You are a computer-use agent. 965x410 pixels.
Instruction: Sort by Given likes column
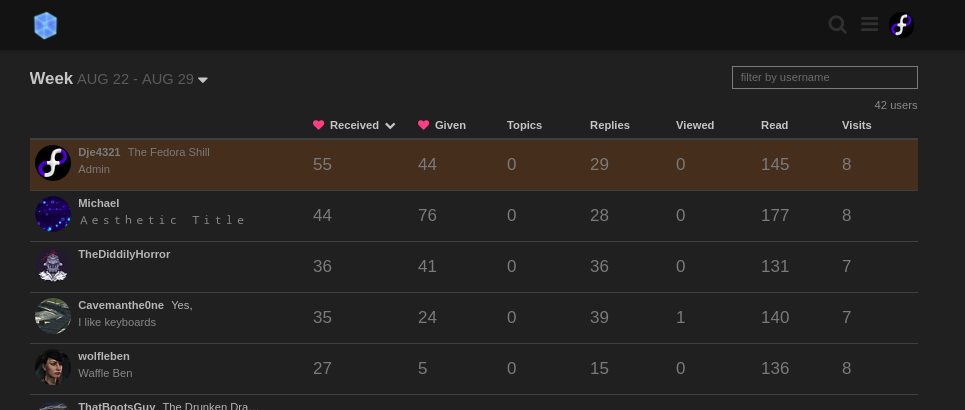[442, 125]
